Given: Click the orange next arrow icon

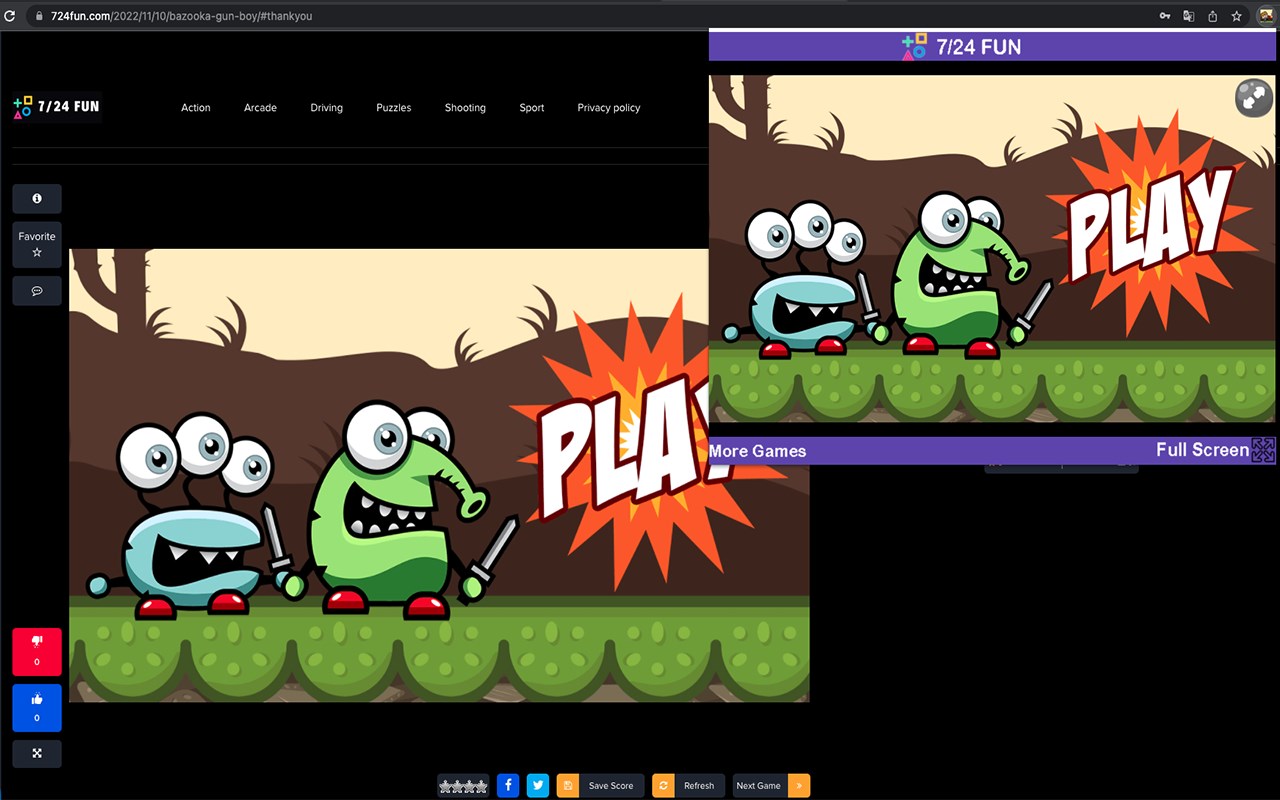Looking at the screenshot, I should click(799, 786).
